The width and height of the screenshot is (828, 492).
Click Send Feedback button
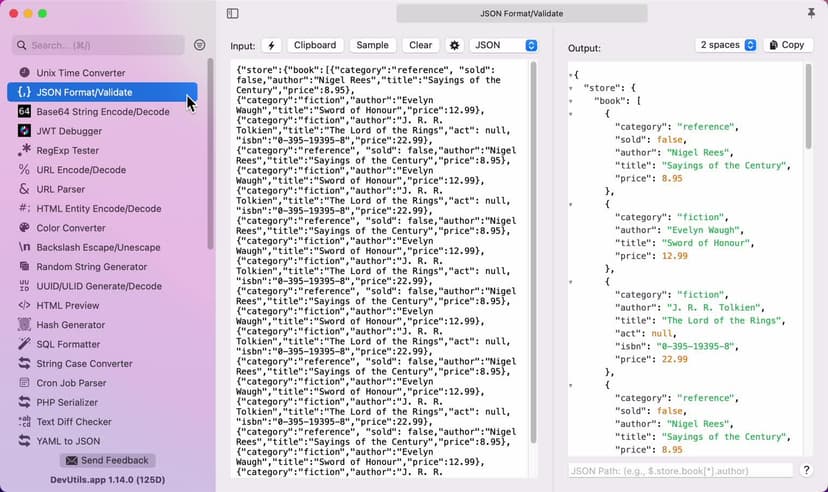pos(107,460)
